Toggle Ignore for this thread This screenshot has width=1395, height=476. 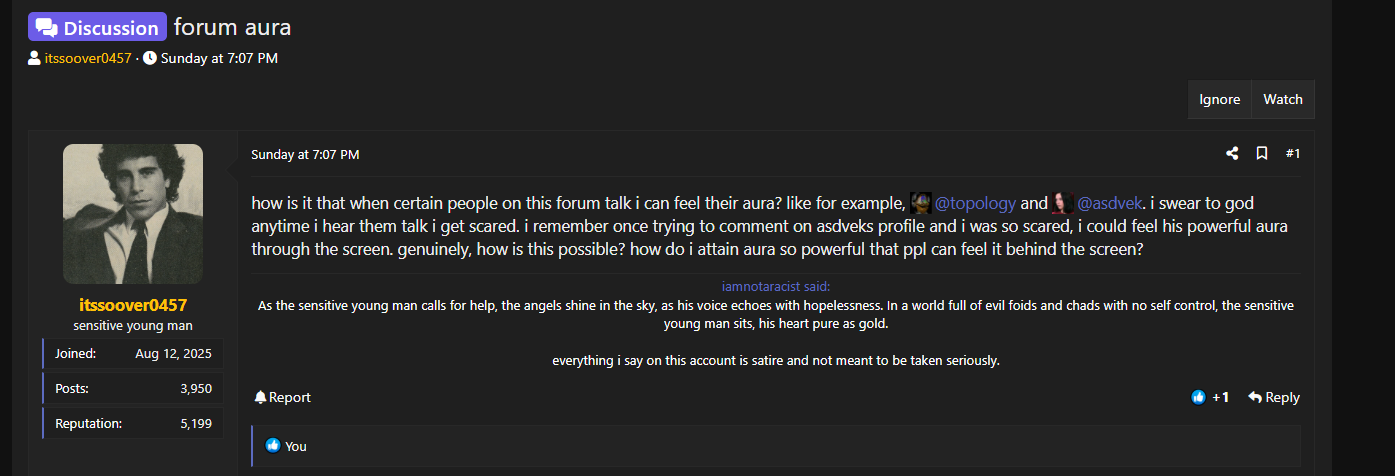point(1220,100)
